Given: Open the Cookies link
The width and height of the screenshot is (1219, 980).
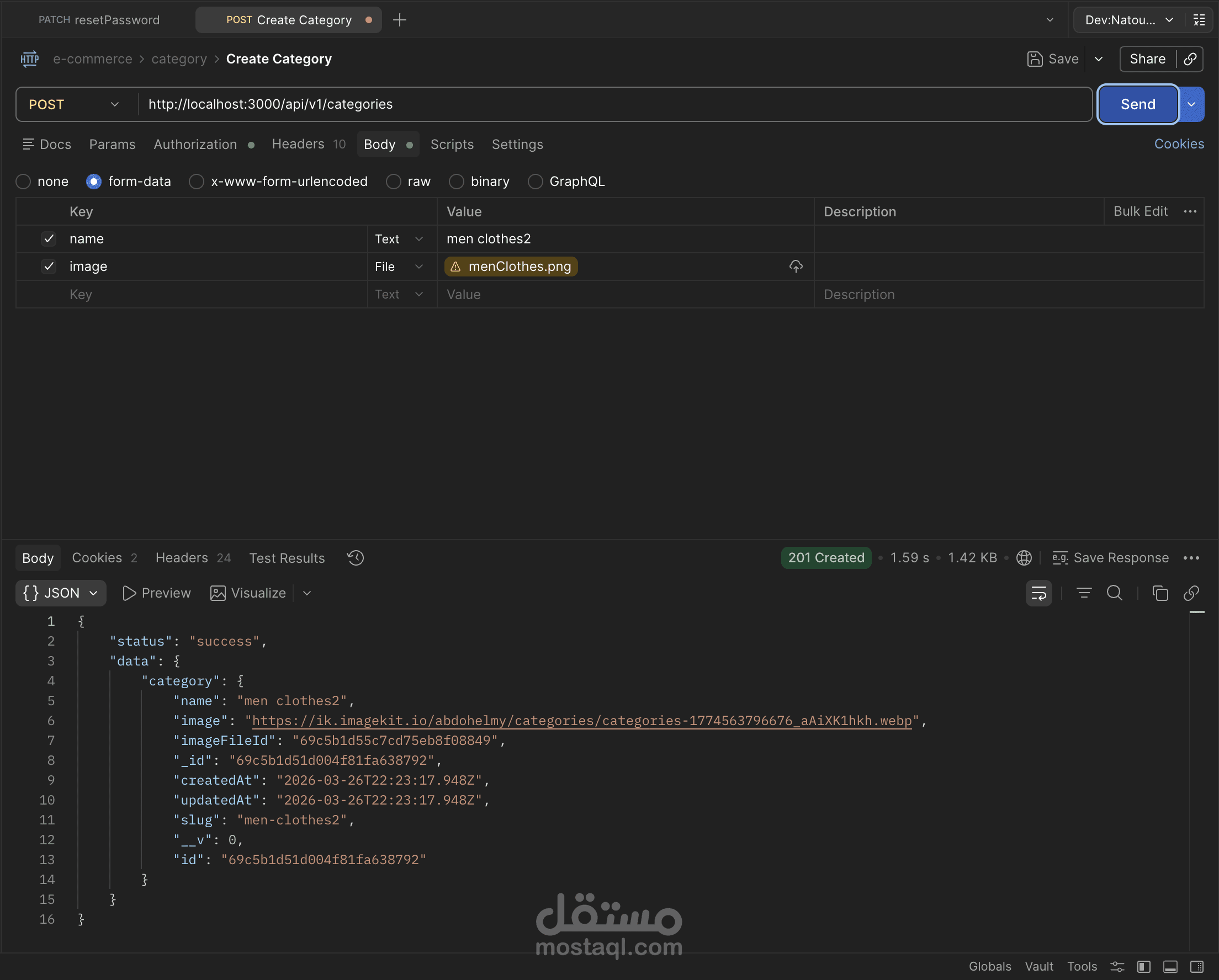Looking at the screenshot, I should coord(1178,144).
